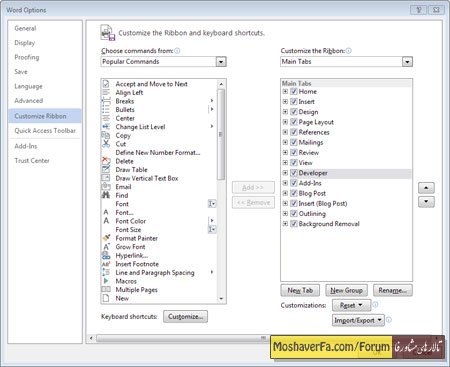Expand the Review tab tree node
Image resolution: width=450 pixels, height=367 pixels.
click(285, 152)
